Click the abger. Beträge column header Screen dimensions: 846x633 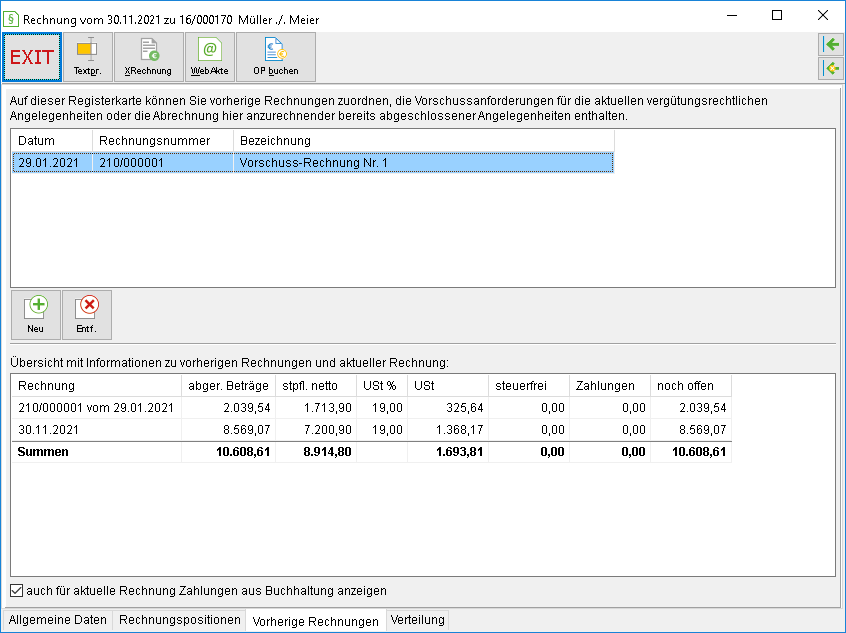coord(228,386)
